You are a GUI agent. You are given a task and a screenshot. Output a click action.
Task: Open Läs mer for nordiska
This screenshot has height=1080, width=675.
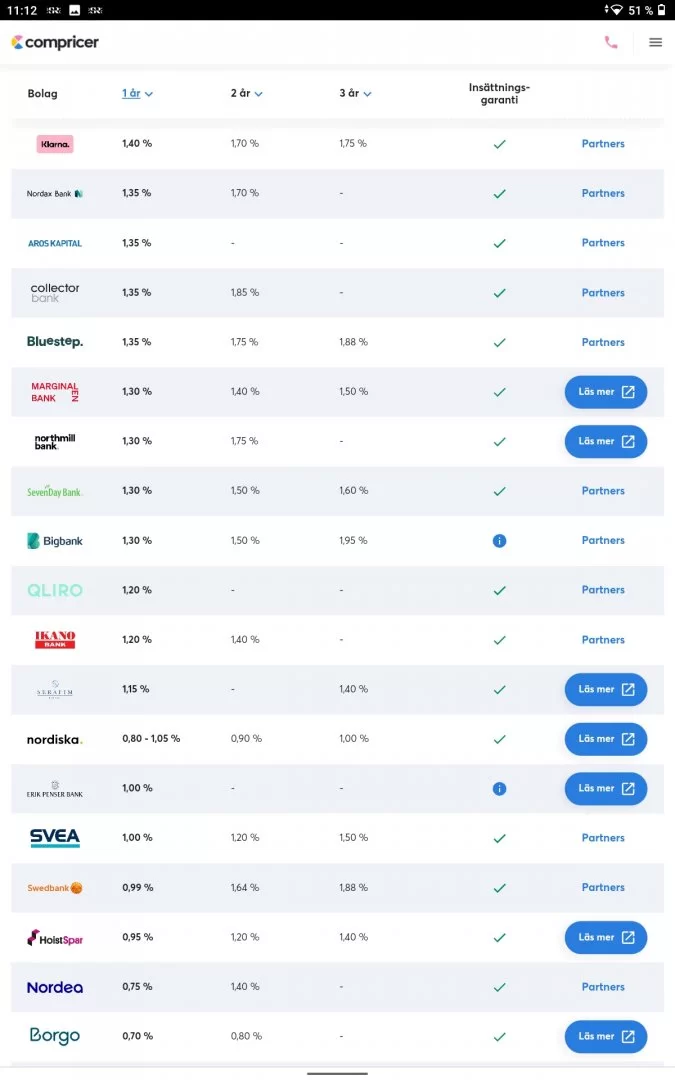(x=605, y=739)
